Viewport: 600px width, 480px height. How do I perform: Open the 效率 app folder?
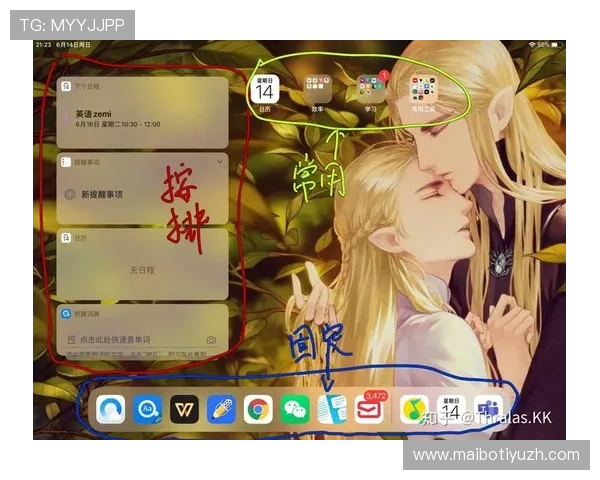317,89
